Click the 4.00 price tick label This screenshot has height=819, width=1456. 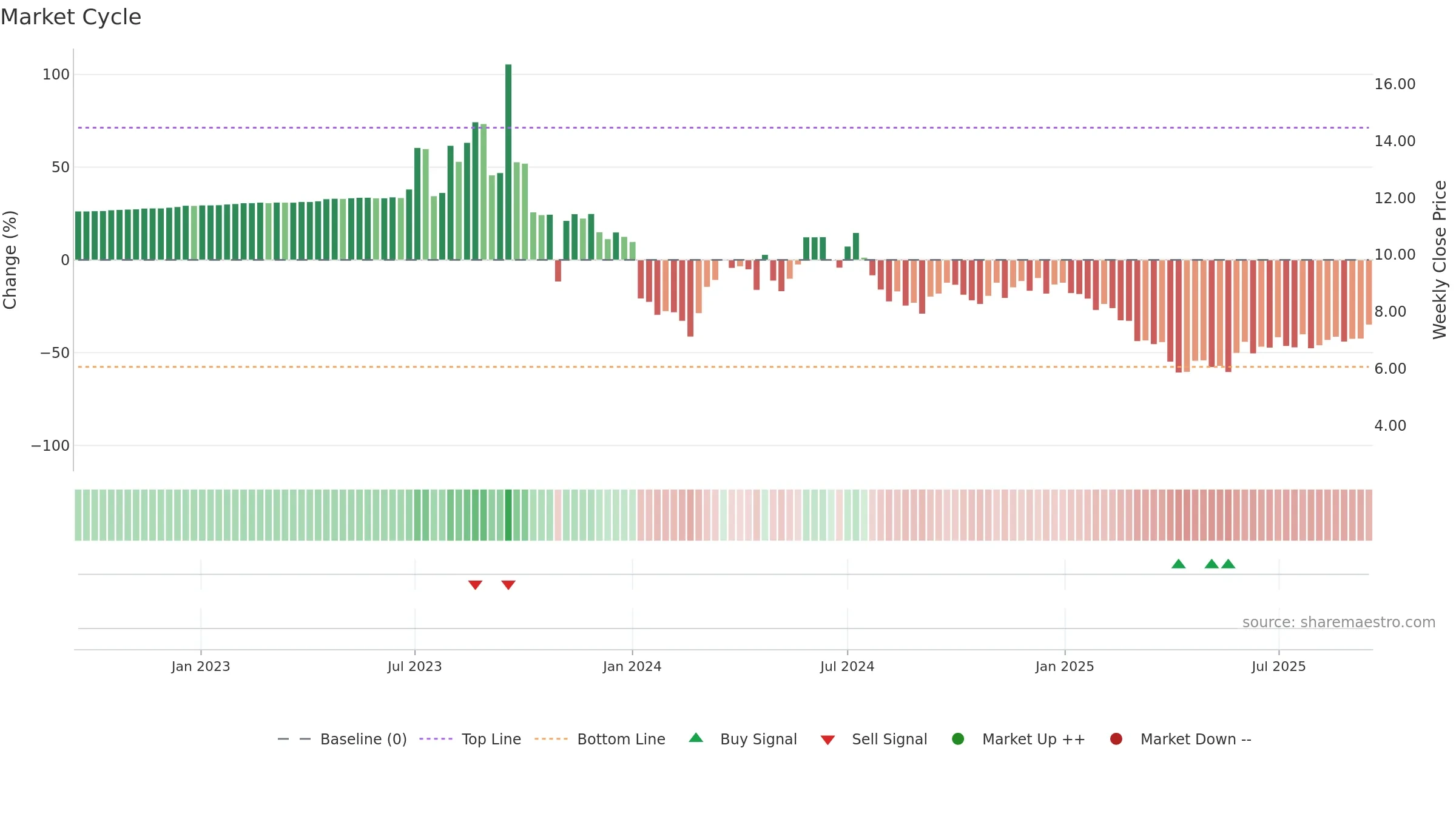click(x=1390, y=426)
